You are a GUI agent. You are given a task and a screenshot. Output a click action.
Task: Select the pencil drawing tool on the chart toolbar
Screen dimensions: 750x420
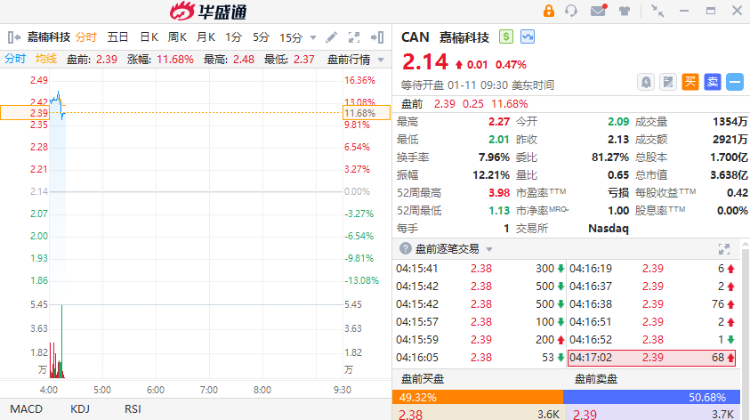(331, 37)
